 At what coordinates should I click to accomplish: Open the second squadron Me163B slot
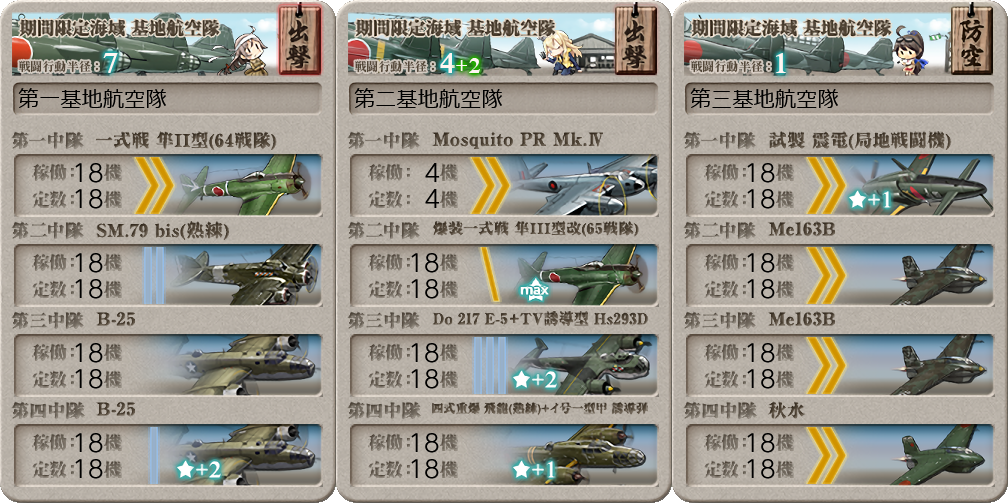839,275
